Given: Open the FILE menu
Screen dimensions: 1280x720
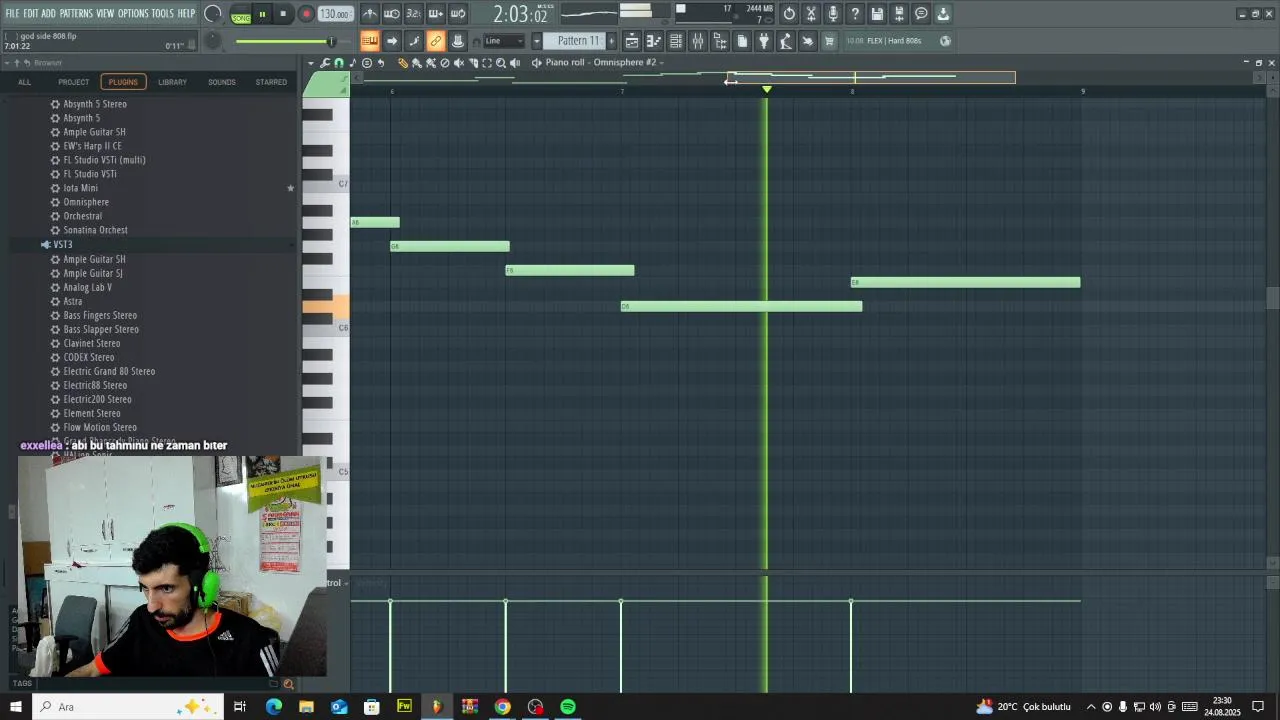Looking at the screenshot, I should pyautogui.click(x=12, y=13).
